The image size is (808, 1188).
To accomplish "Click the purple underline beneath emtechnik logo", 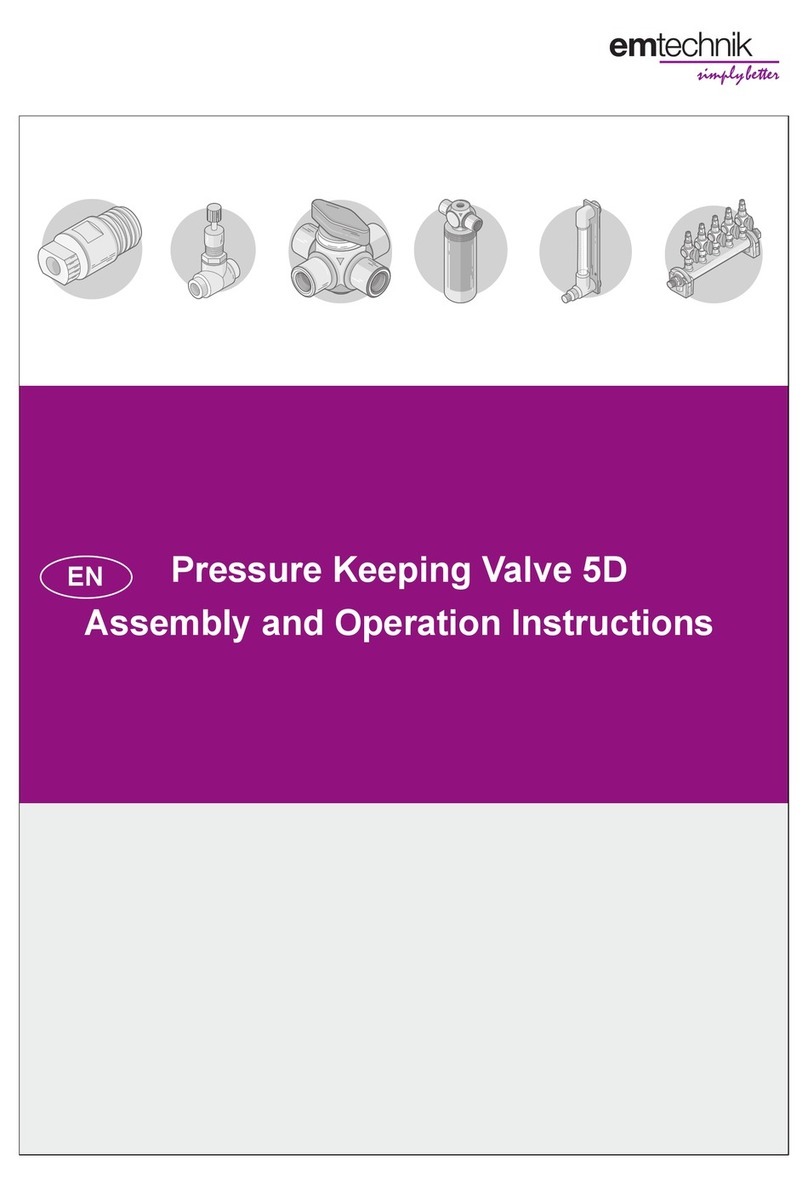I will click(x=719, y=62).
